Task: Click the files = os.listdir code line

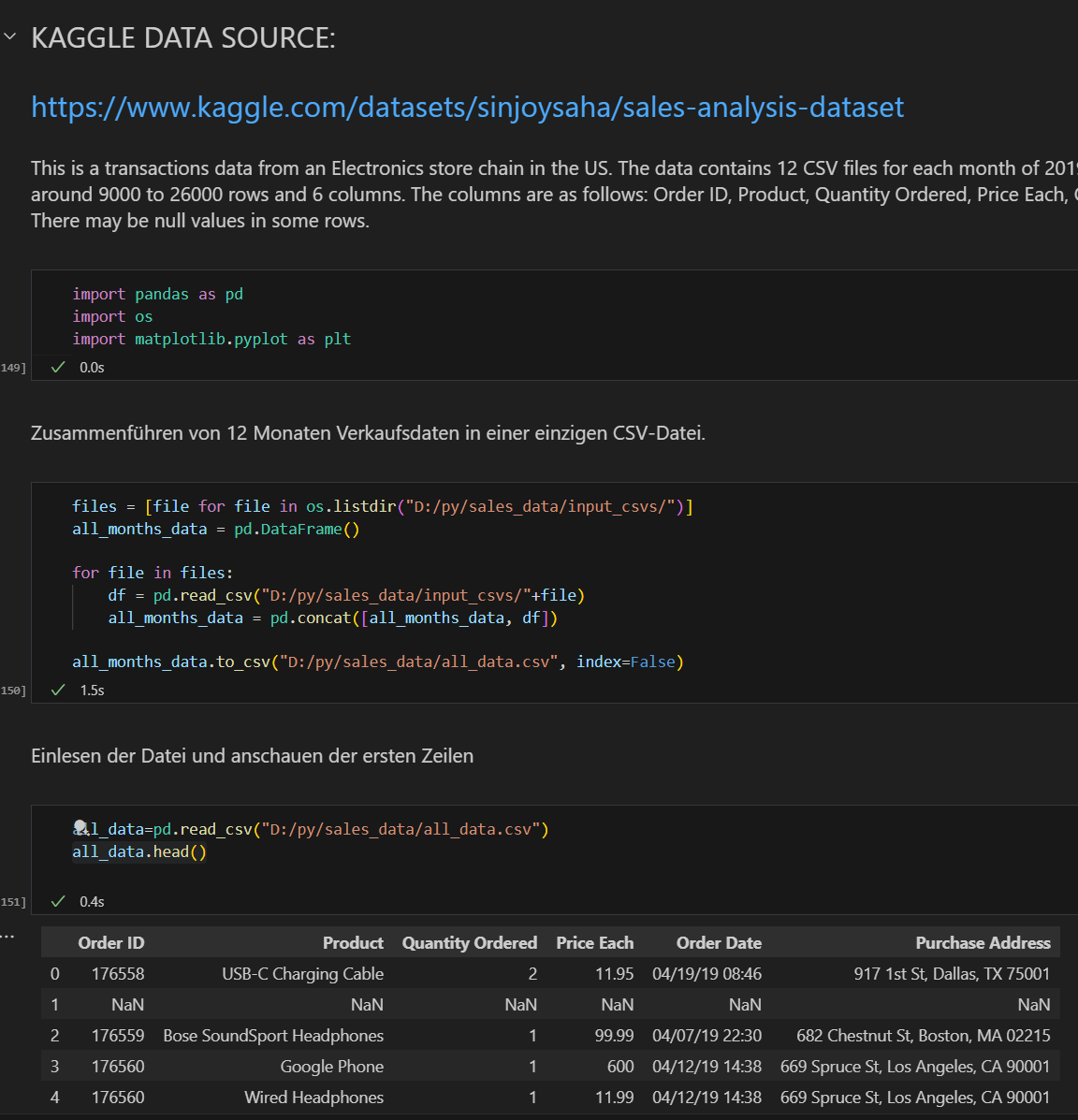Action: [x=382, y=506]
